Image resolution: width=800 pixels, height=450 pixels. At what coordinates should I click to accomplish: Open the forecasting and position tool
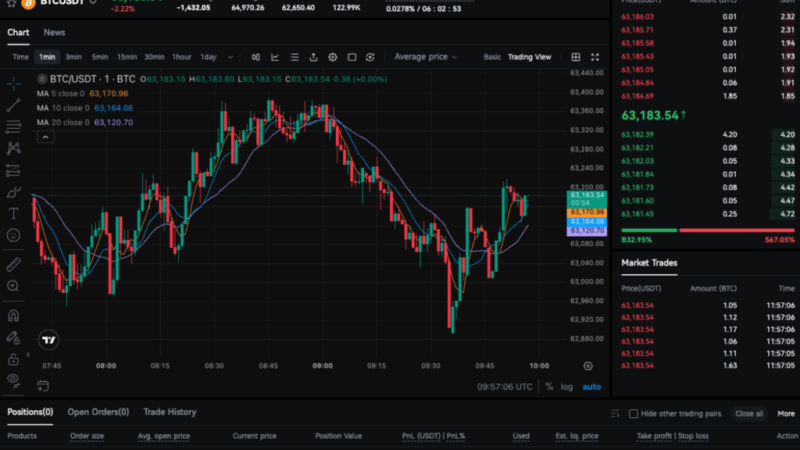[x=14, y=170]
